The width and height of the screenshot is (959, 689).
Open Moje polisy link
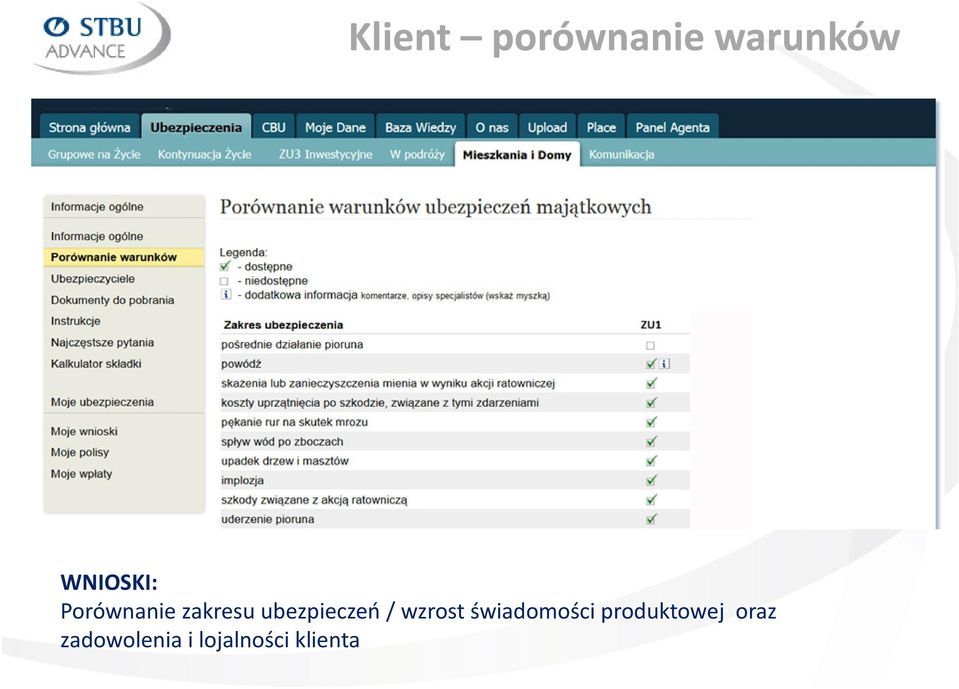(x=80, y=452)
